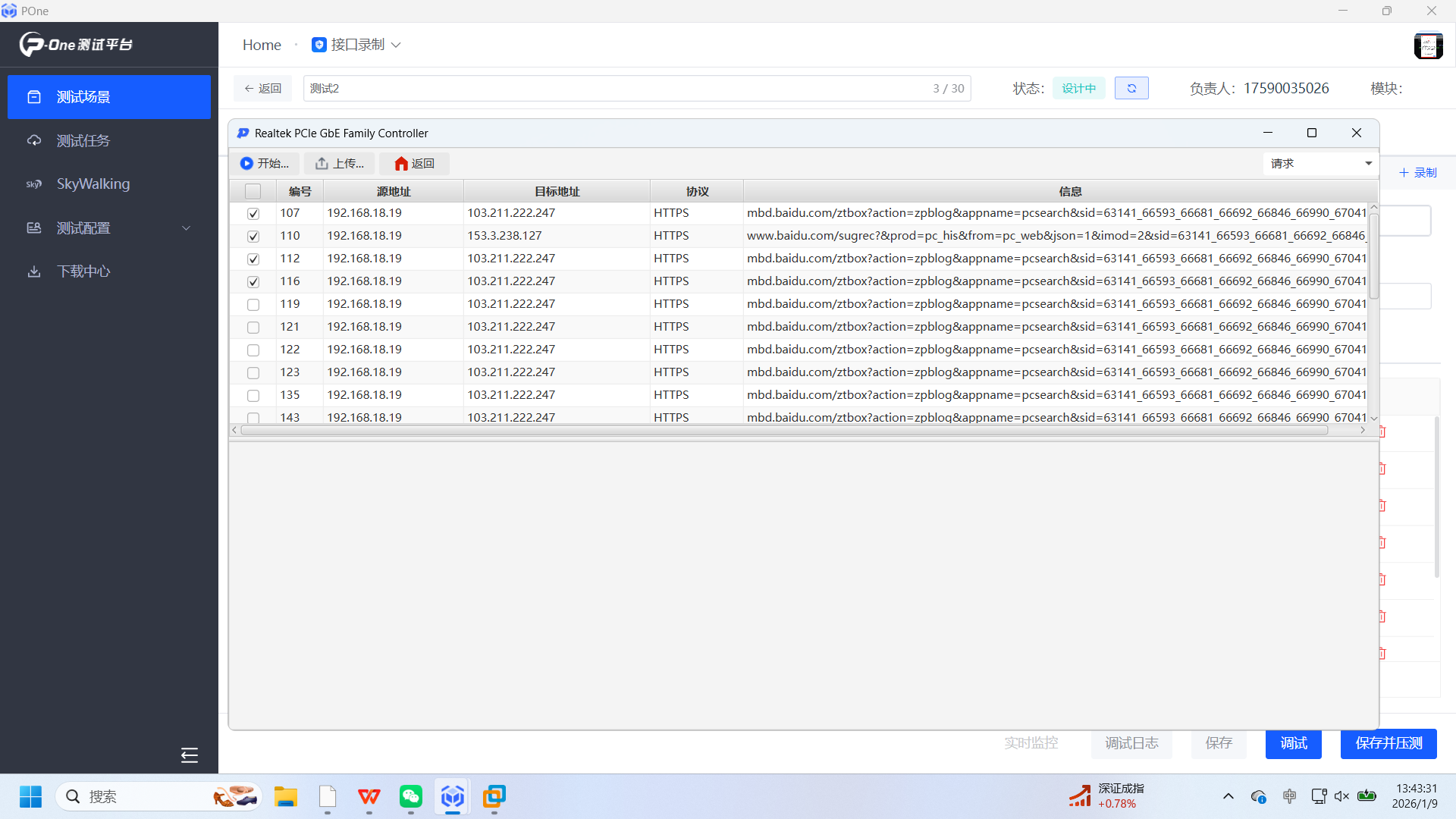Collapse the sidebar with the bottom menu icon
Screen dimensions: 1456x819
tap(189, 755)
